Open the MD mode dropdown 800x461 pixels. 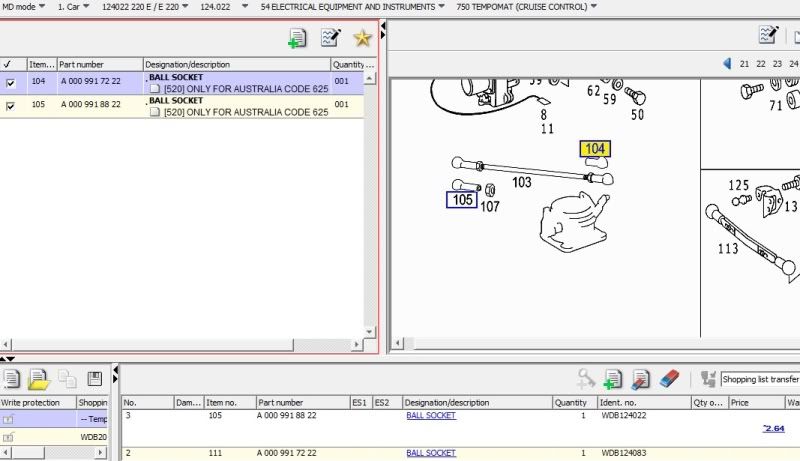(23, 7)
